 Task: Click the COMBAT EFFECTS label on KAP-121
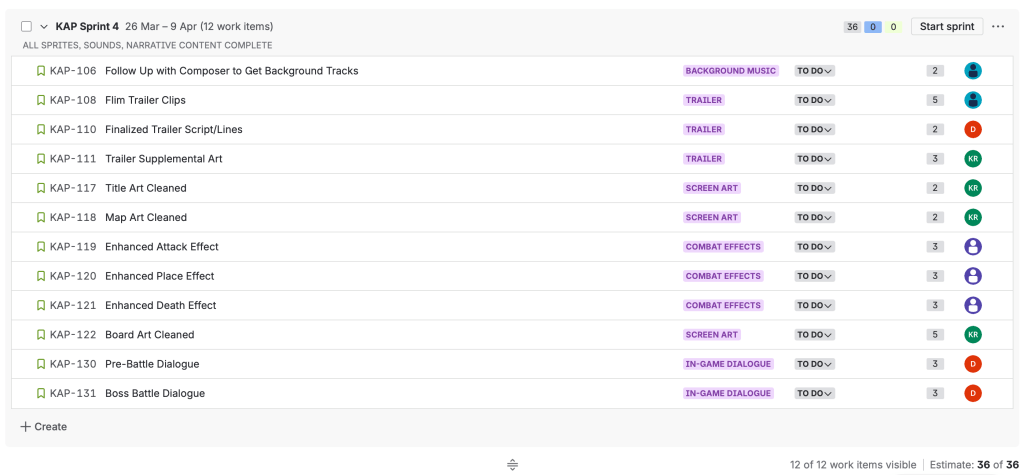(x=723, y=306)
